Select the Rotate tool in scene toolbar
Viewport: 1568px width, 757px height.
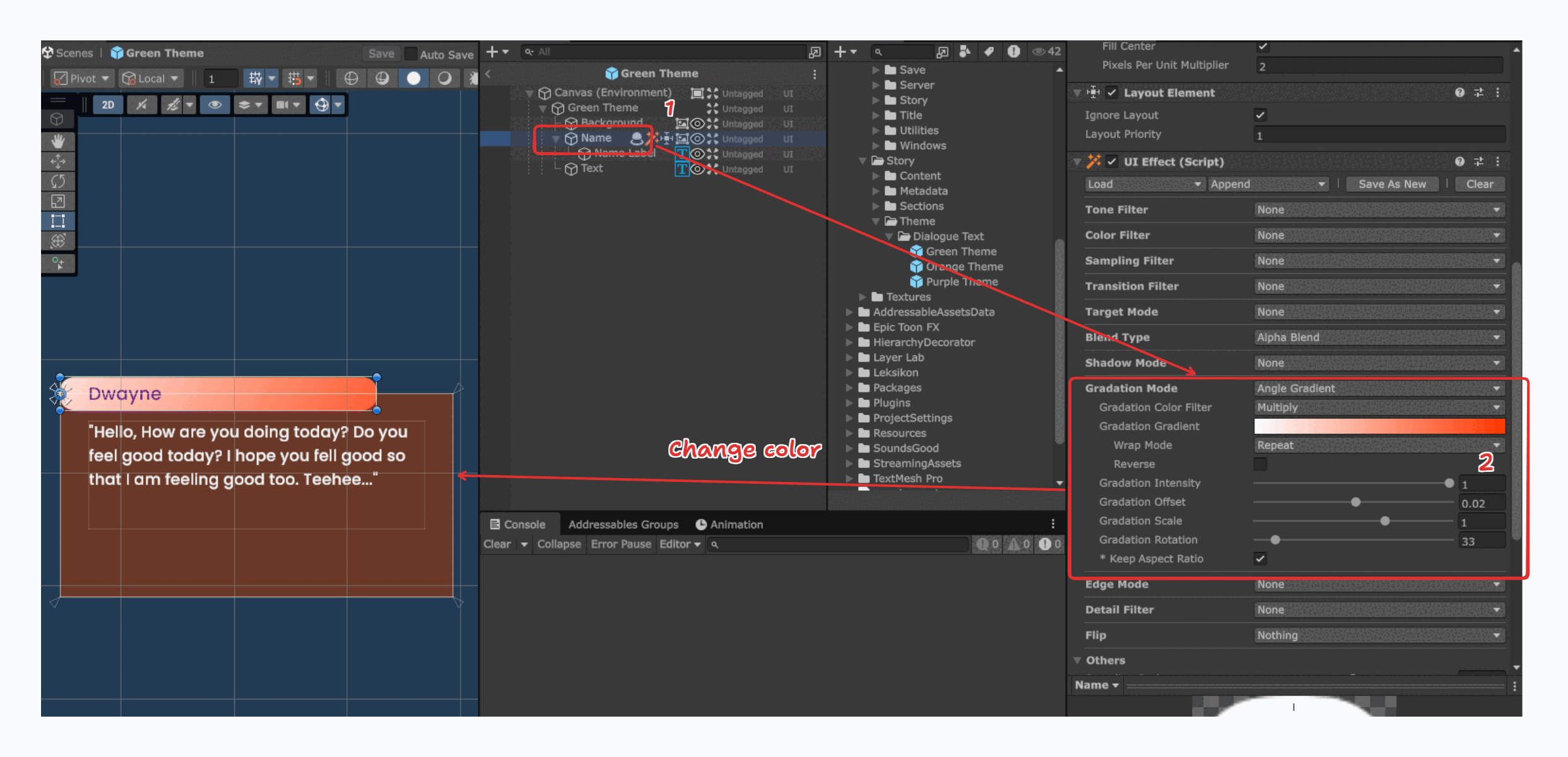[x=58, y=182]
